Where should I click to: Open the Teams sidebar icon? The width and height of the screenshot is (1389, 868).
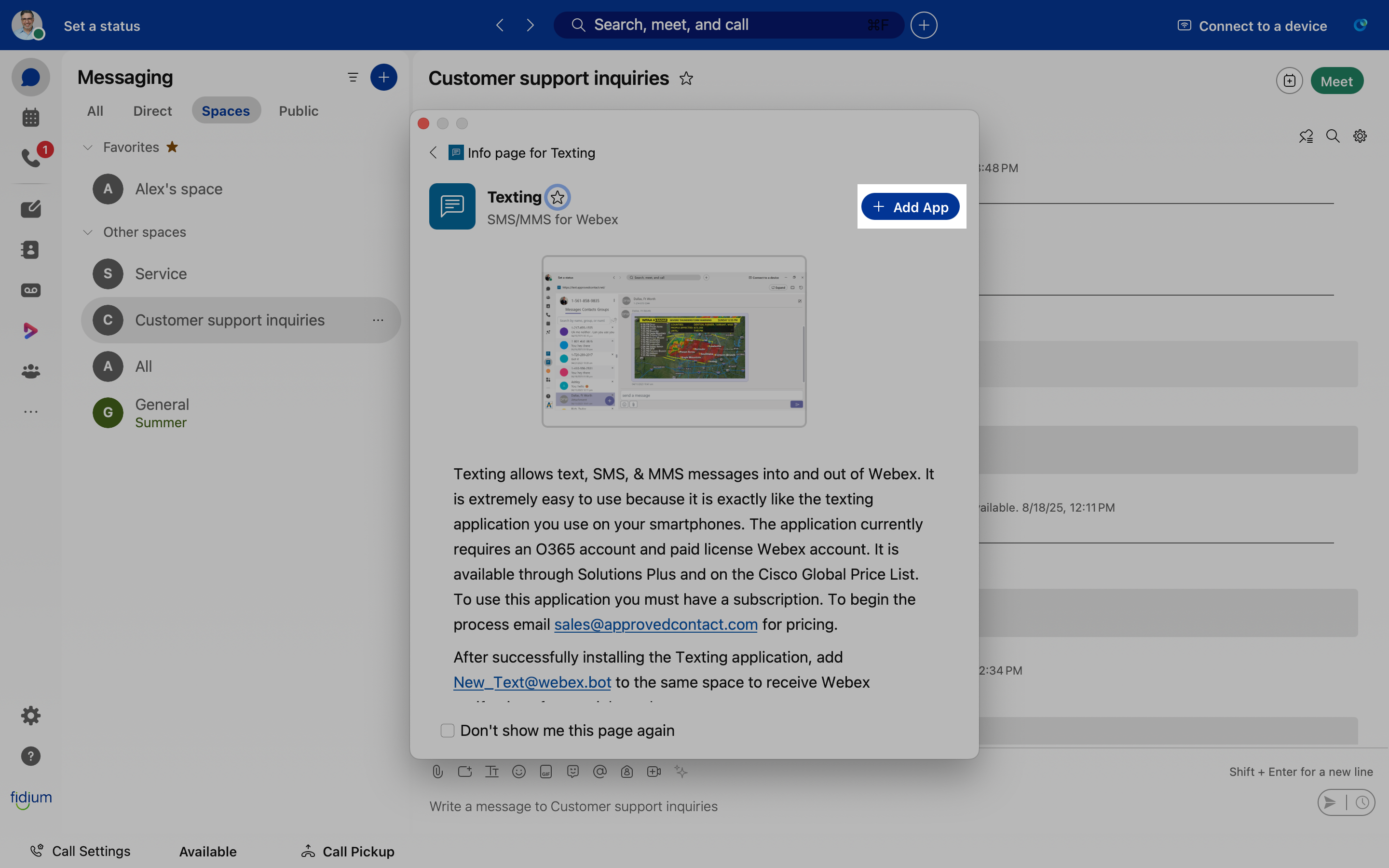31,371
